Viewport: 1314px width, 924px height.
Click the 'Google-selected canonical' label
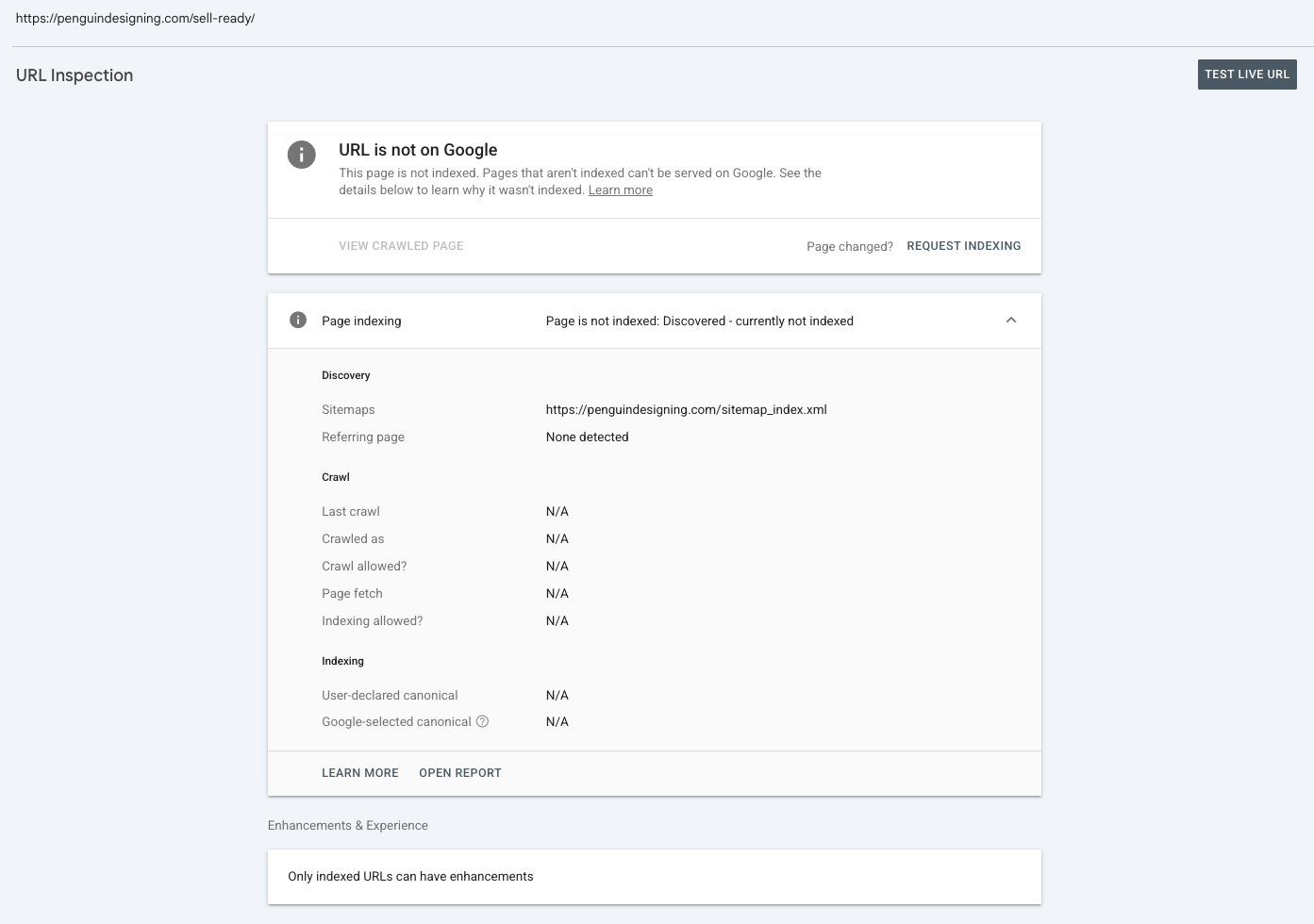coord(396,721)
